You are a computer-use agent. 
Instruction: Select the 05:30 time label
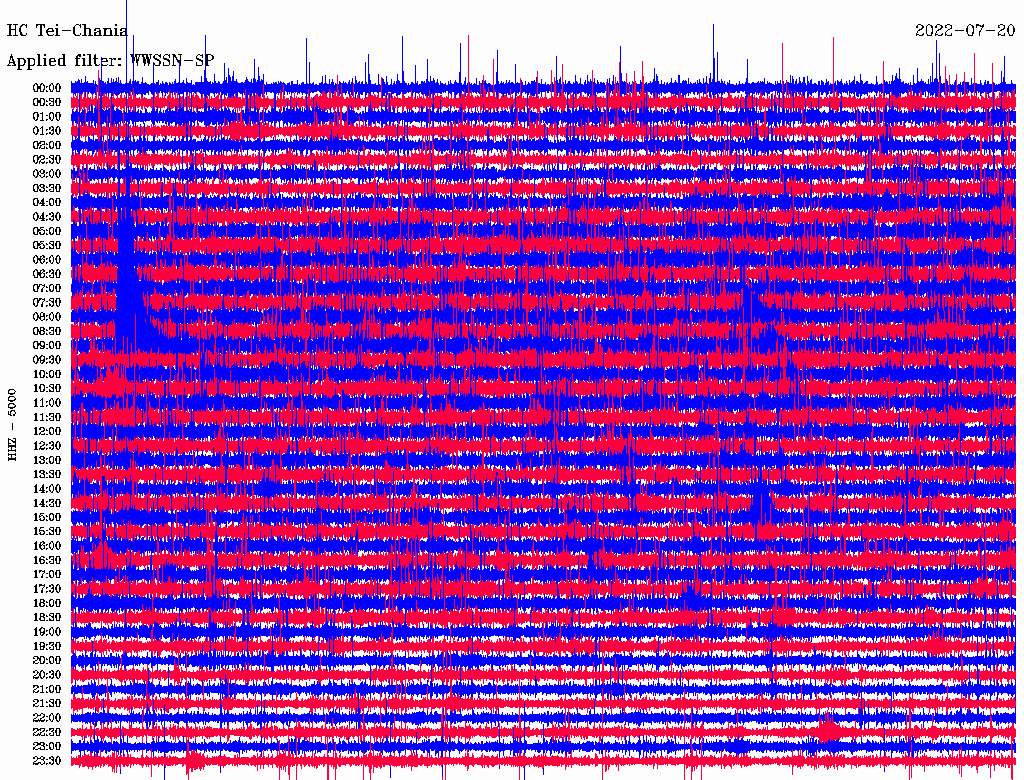(x=46, y=246)
